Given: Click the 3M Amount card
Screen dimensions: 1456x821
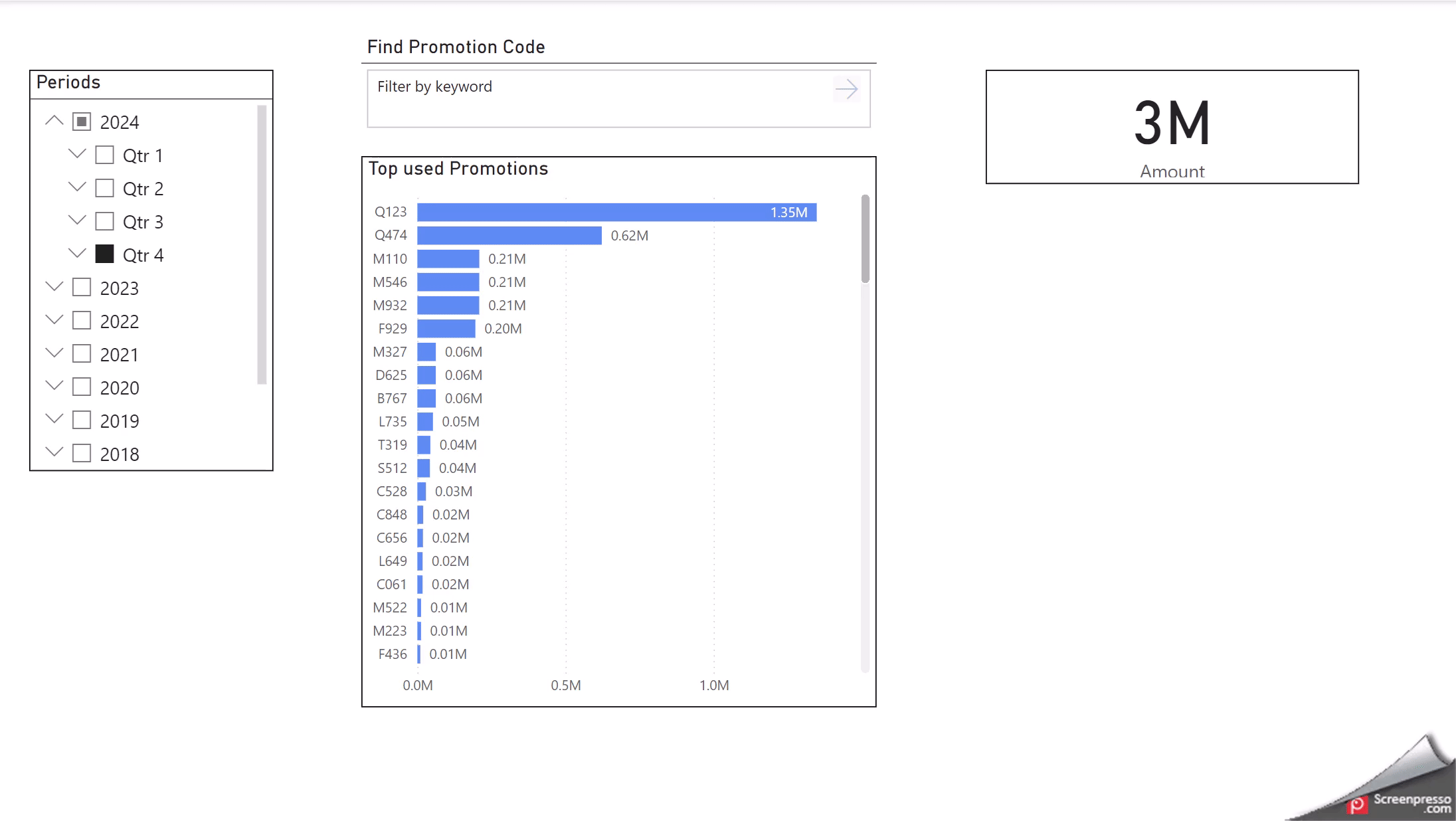Looking at the screenshot, I should [1172, 127].
